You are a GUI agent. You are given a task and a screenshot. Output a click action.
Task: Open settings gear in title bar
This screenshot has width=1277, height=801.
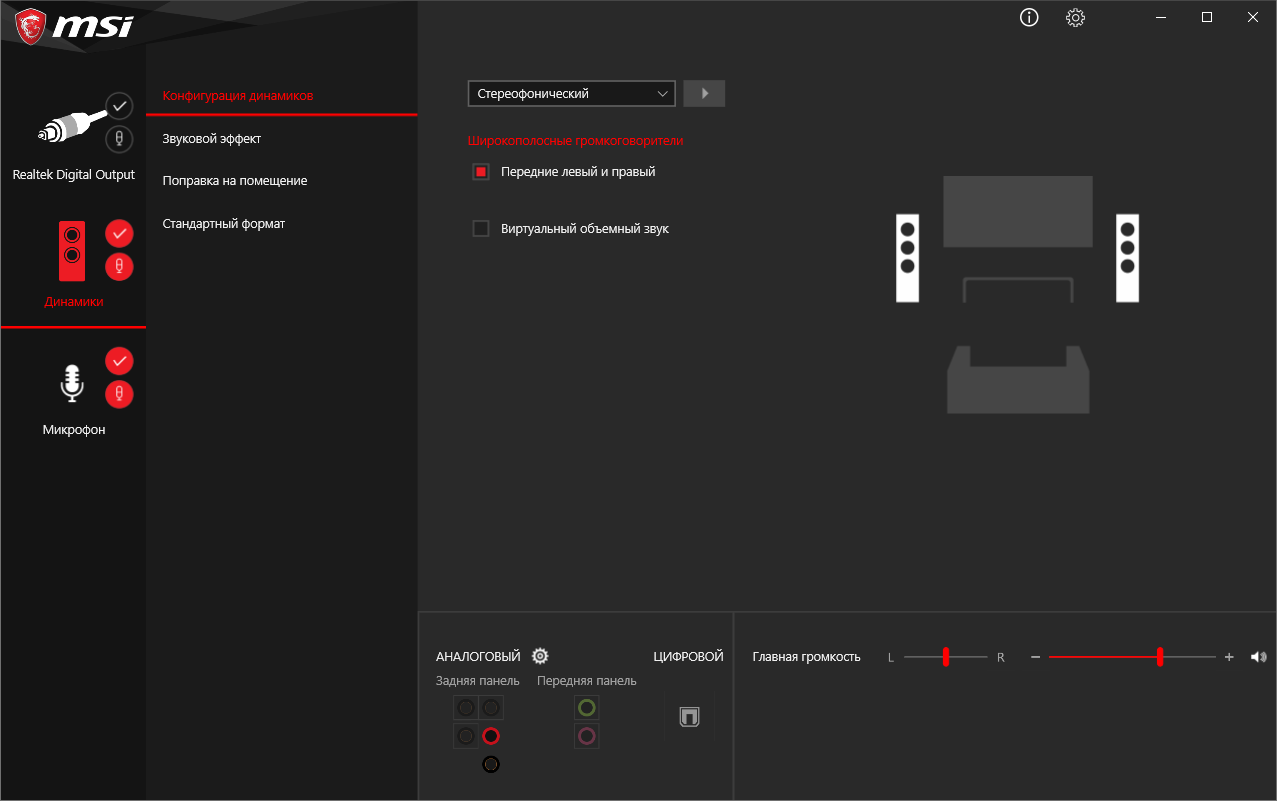pos(1075,17)
